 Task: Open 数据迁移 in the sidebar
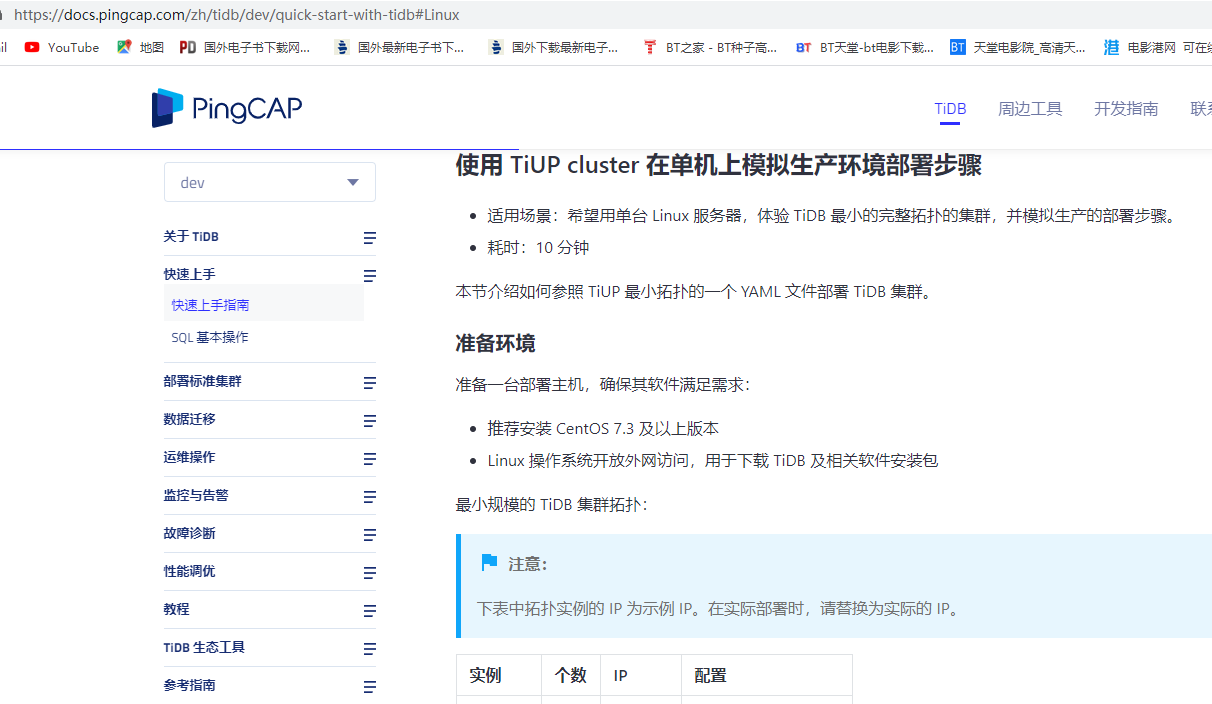click(x=190, y=419)
